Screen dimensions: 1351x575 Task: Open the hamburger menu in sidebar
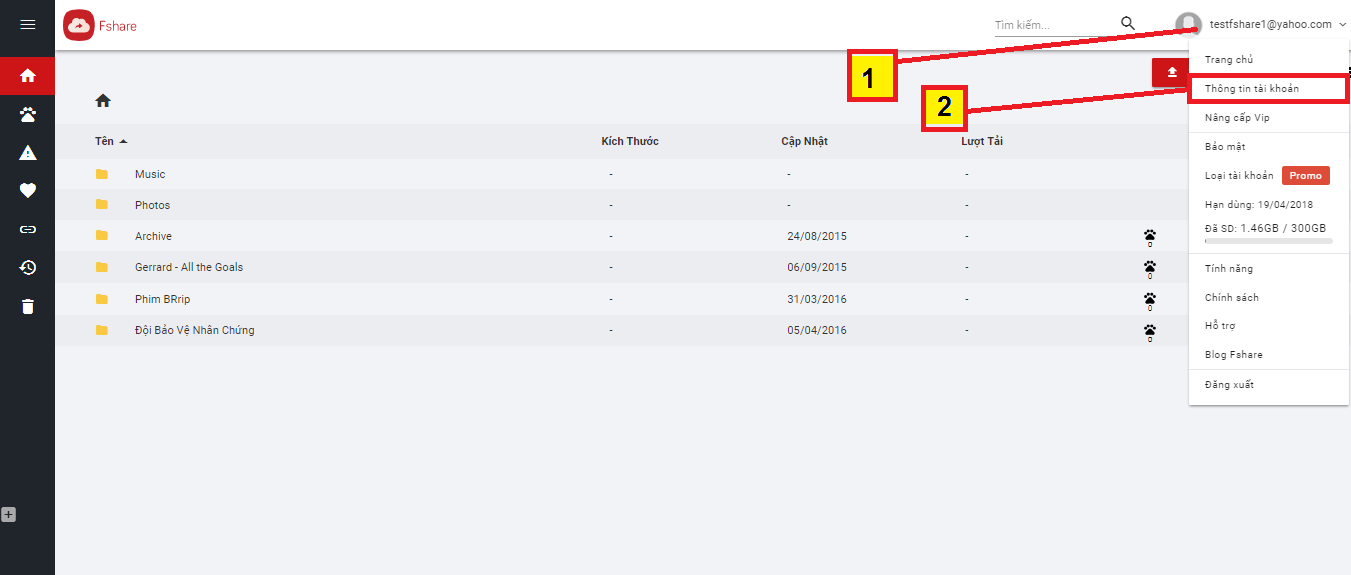pyautogui.click(x=27, y=25)
